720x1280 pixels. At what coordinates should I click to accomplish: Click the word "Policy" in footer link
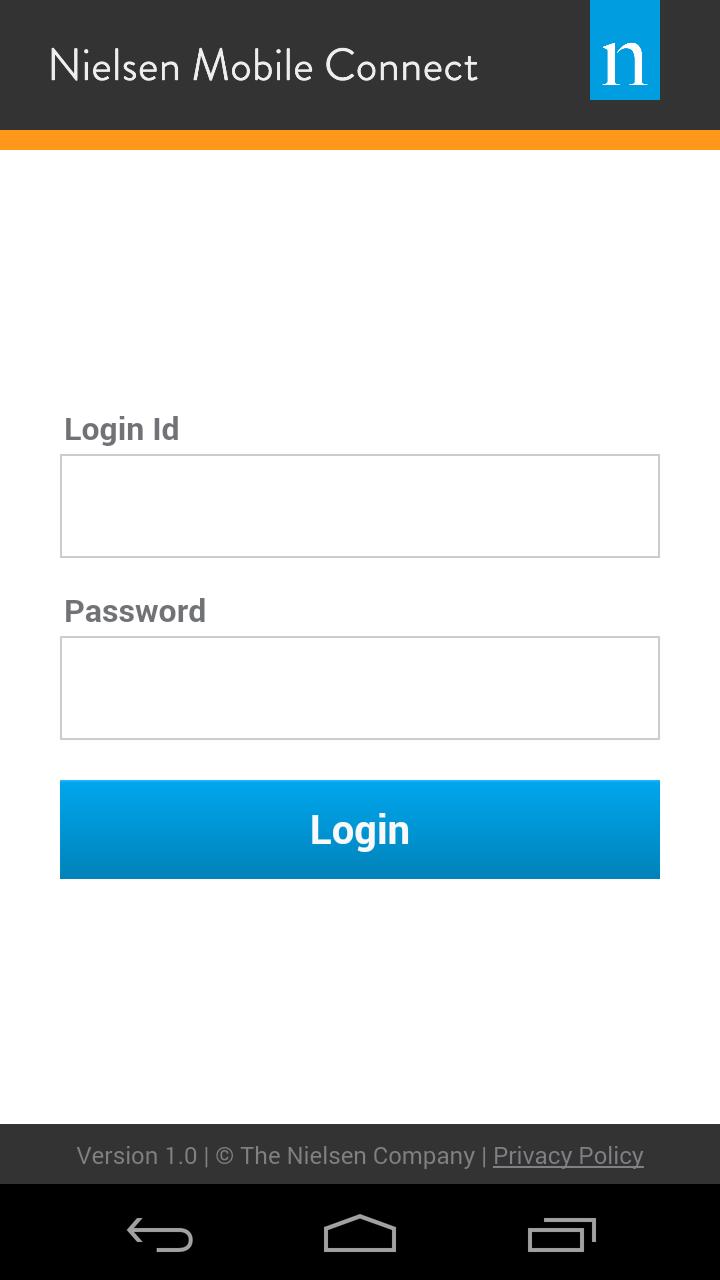(611, 1156)
